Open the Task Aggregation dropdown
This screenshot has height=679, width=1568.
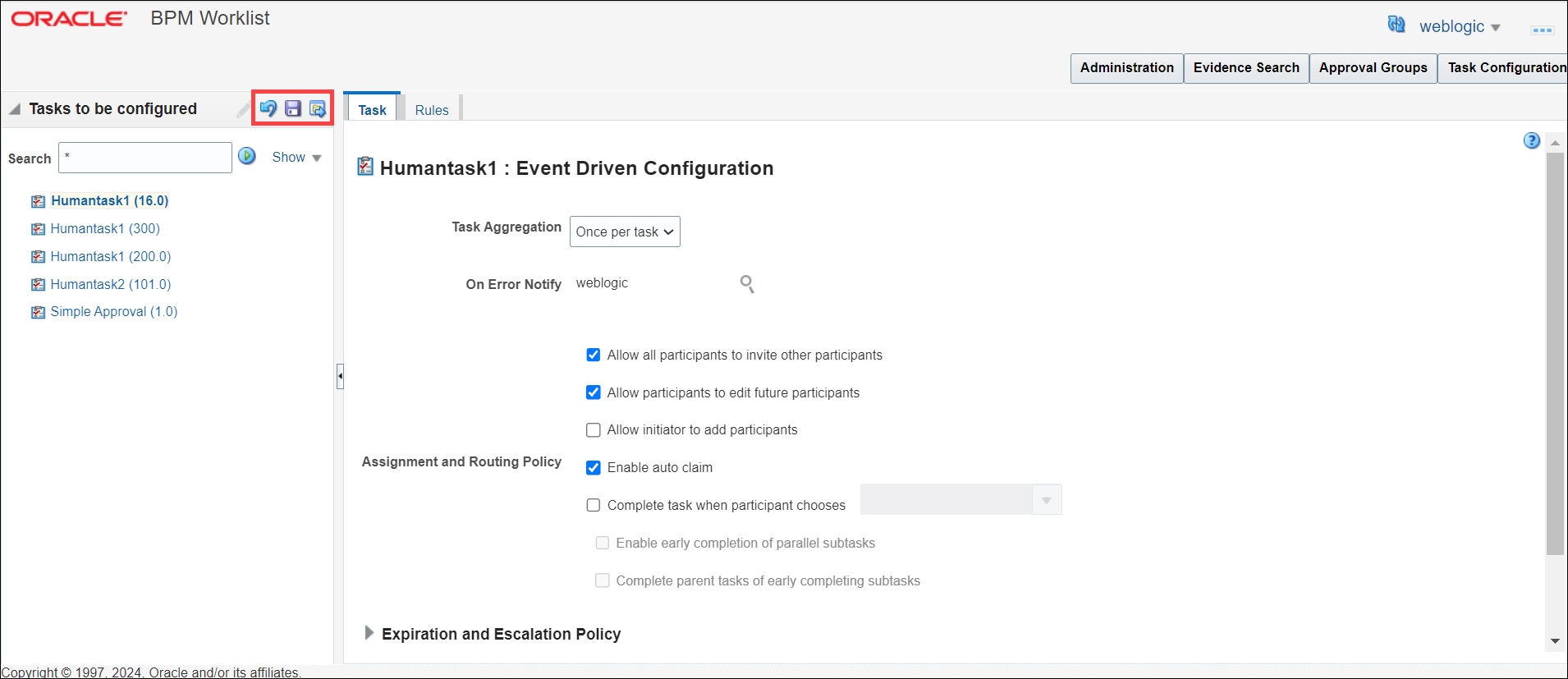click(x=625, y=232)
